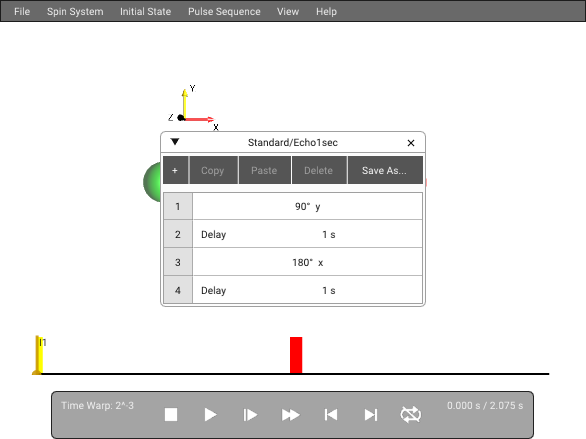Add a sequence element with plus button
Screen dimensions: 586x439
tap(175, 170)
